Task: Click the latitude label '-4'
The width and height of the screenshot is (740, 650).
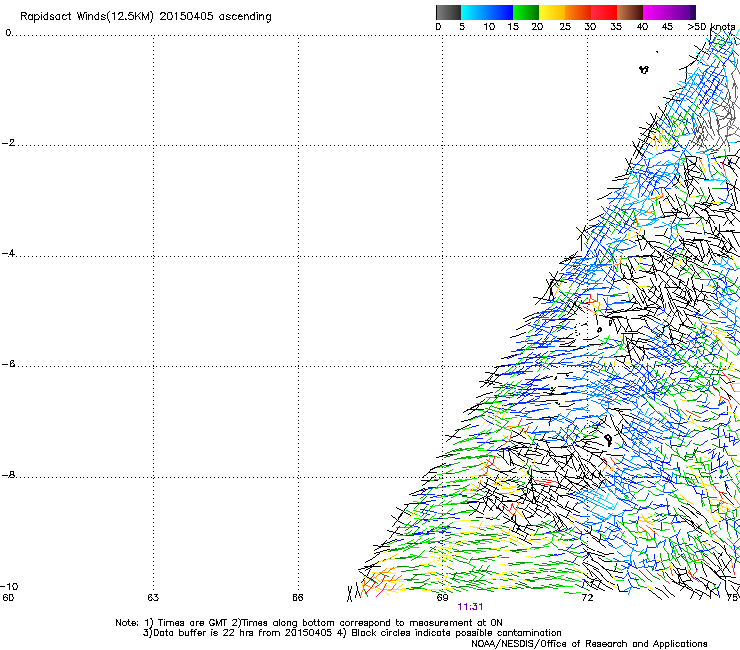Action: [x=8, y=253]
